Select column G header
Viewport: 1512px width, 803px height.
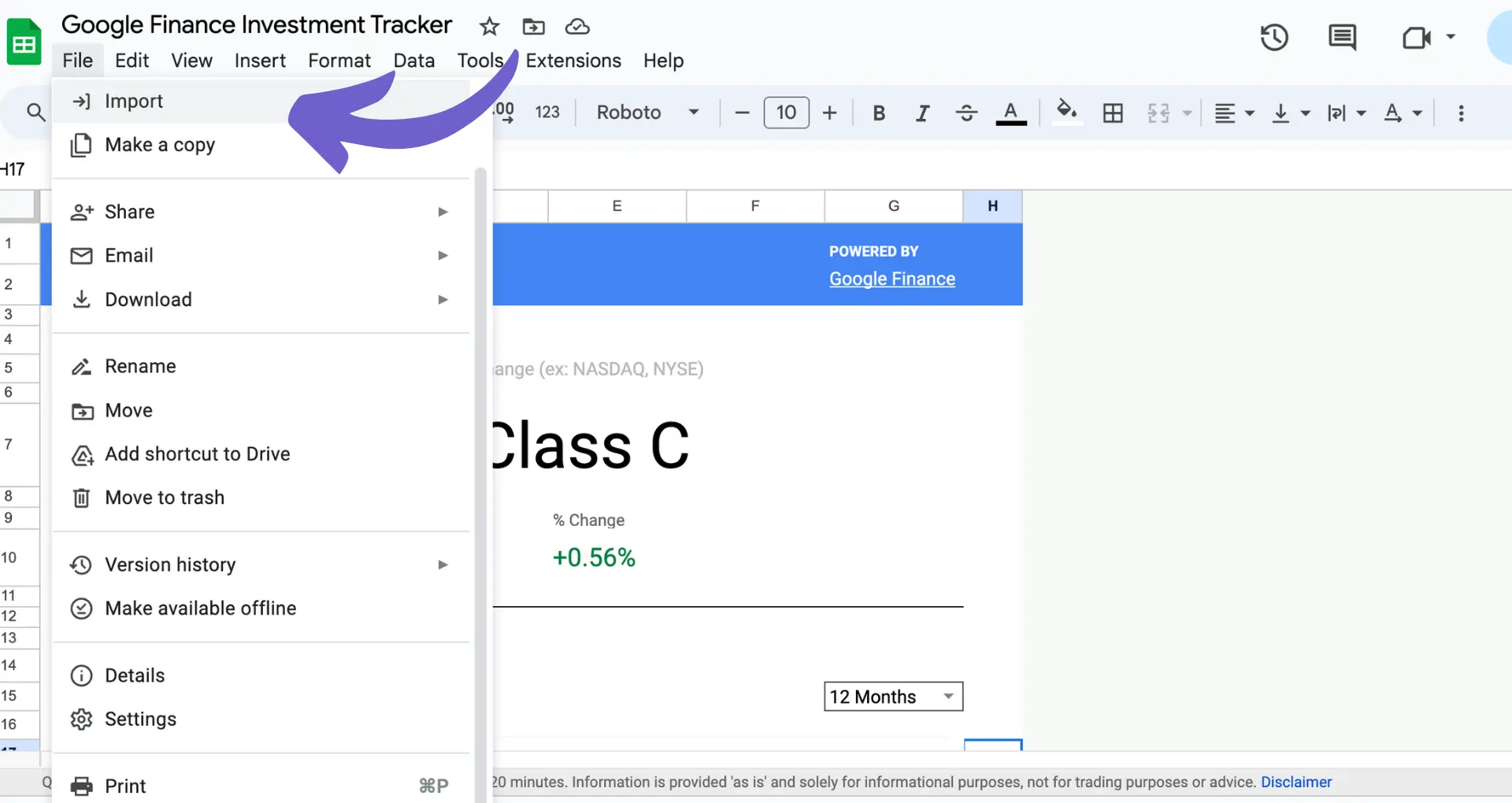point(894,206)
